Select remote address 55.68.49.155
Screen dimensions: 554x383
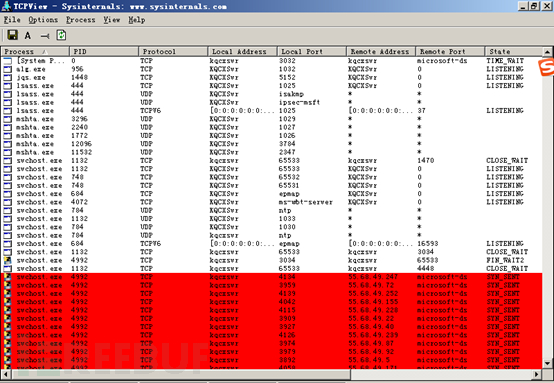[x=373, y=302]
